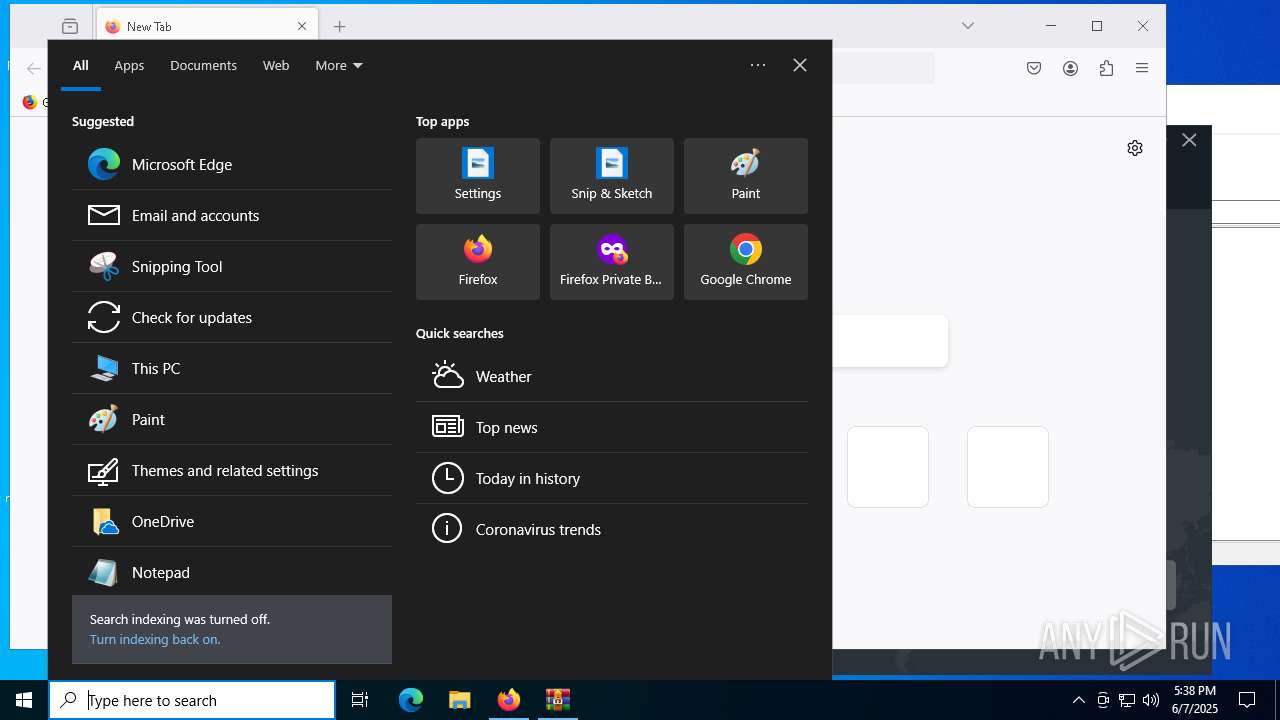Viewport: 1280px width, 720px height.
Task: Launch Firefox tile in Top apps
Action: tap(478, 262)
